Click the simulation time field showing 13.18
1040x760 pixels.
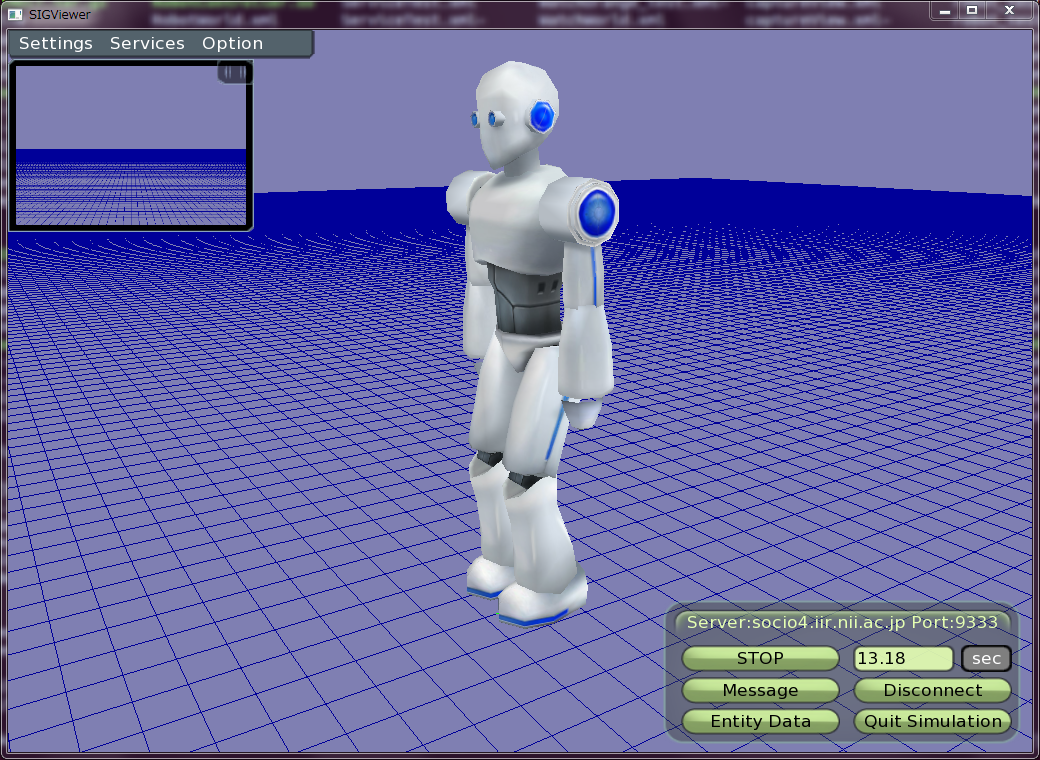coord(903,658)
